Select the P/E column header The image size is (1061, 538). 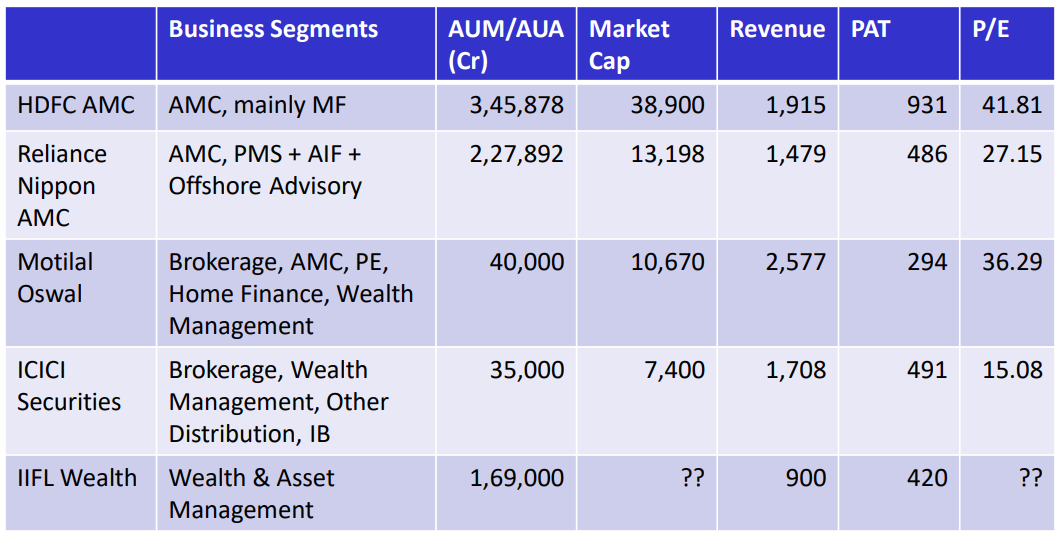pyautogui.click(x=991, y=29)
